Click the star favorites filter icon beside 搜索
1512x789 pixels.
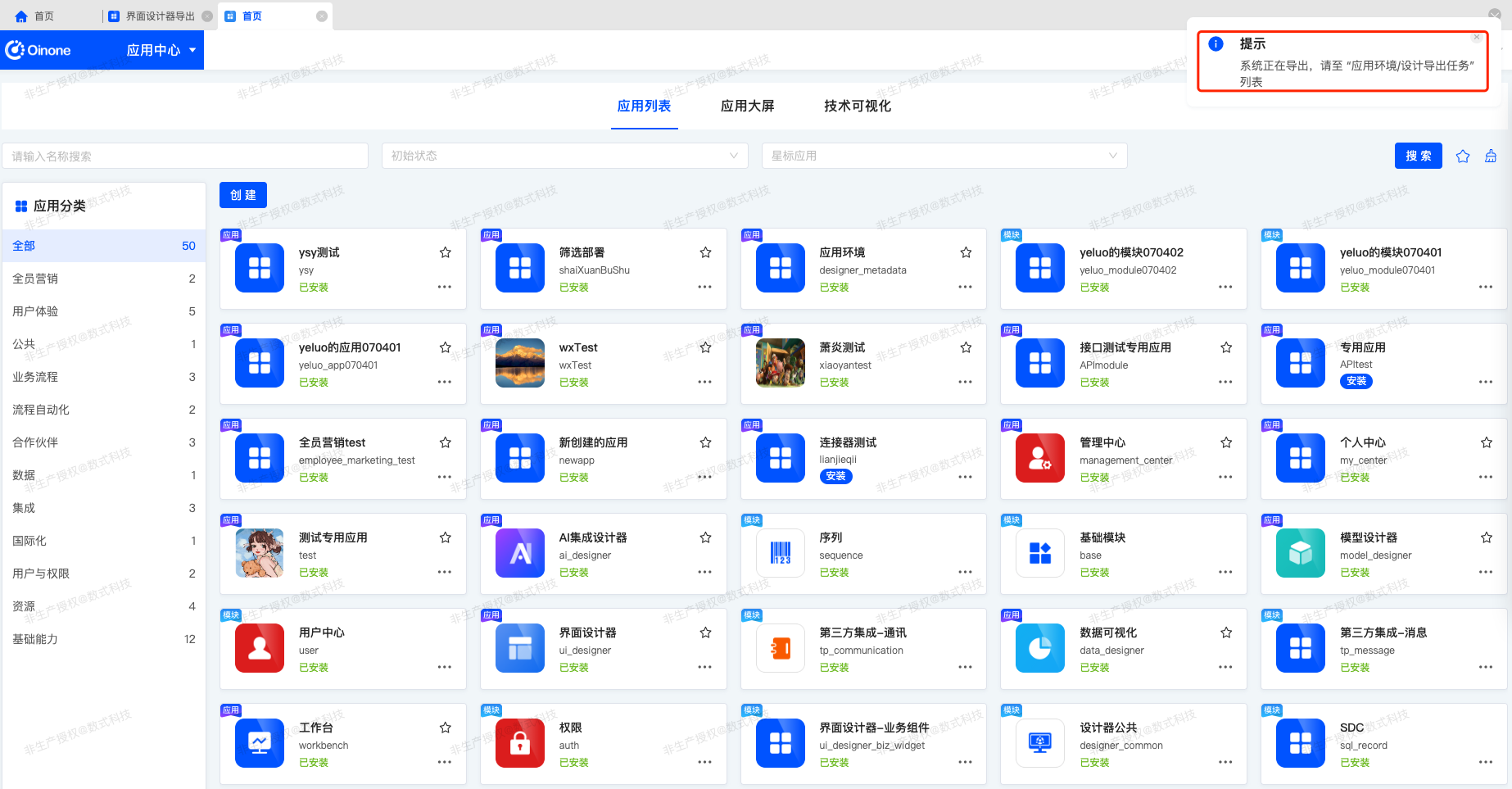click(1463, 156)
